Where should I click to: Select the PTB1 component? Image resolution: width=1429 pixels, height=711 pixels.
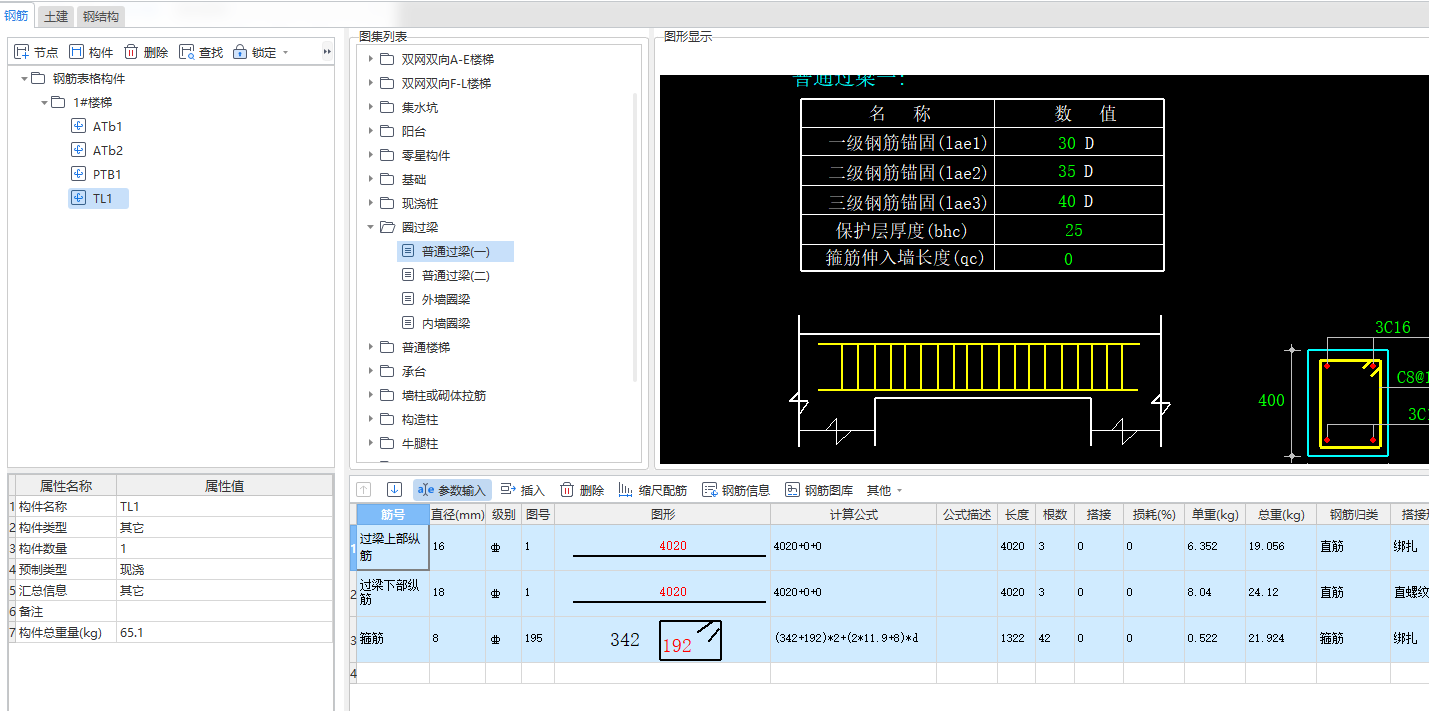coord(107,175)
